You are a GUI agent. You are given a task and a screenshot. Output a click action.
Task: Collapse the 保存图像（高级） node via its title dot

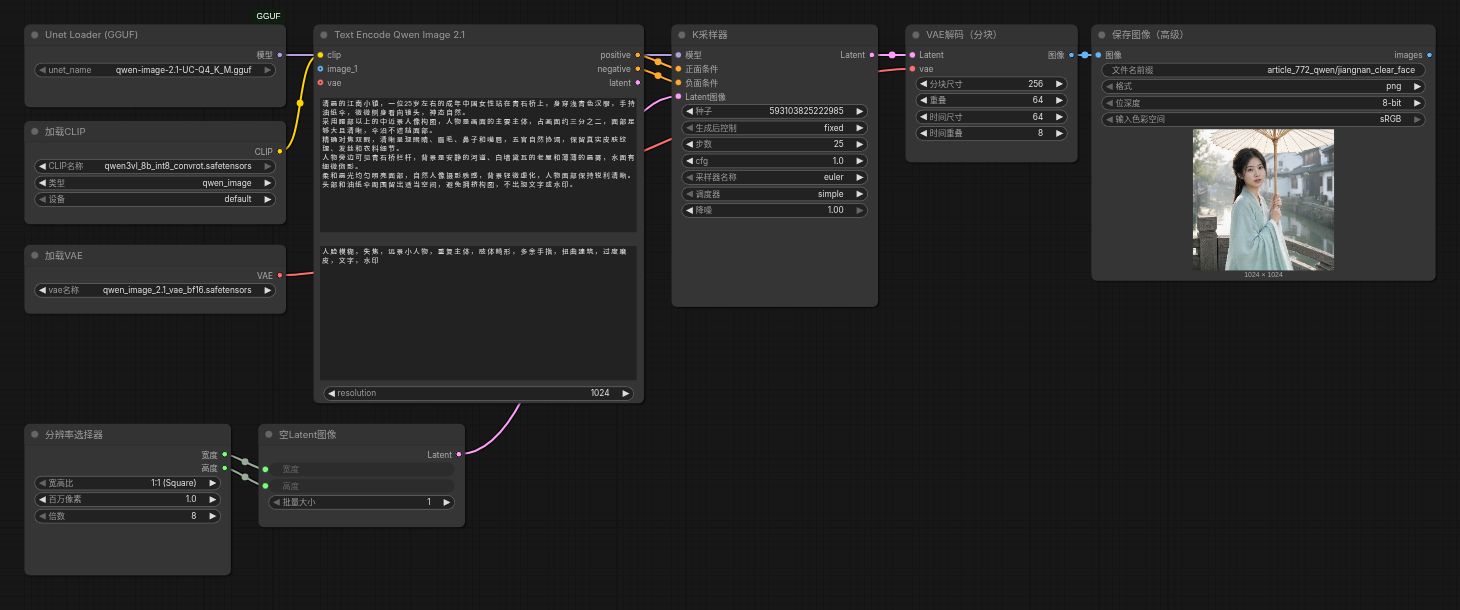click(x=1101, y=34)
